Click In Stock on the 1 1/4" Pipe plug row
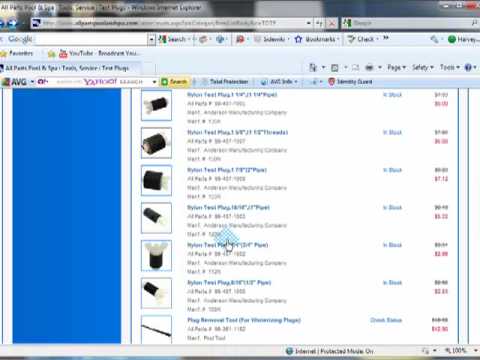Image resolution: width=480 pixels, height=360 pixels. click(392, 95)
